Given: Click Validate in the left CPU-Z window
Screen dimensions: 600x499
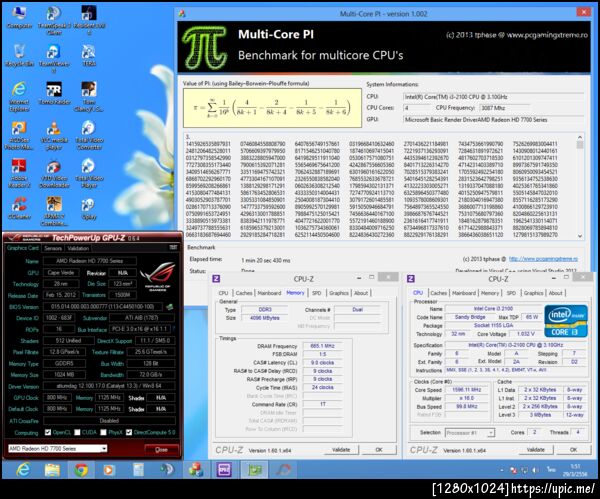Looking at the screenshot, I should click(341, 450).
